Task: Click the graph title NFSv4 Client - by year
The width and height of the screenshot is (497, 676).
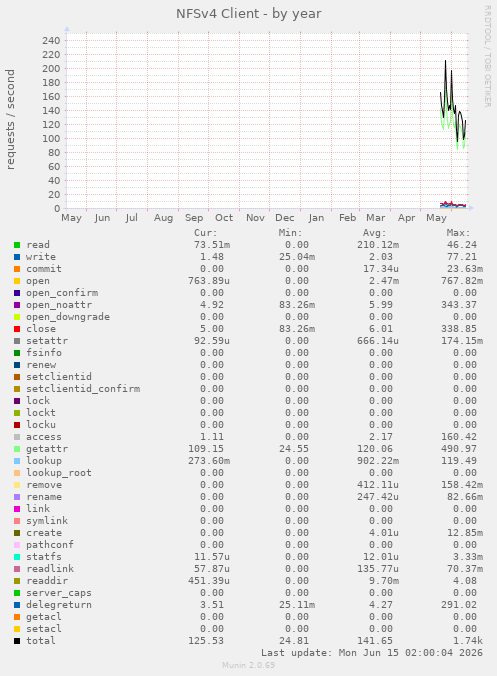Action: point(249,14)
